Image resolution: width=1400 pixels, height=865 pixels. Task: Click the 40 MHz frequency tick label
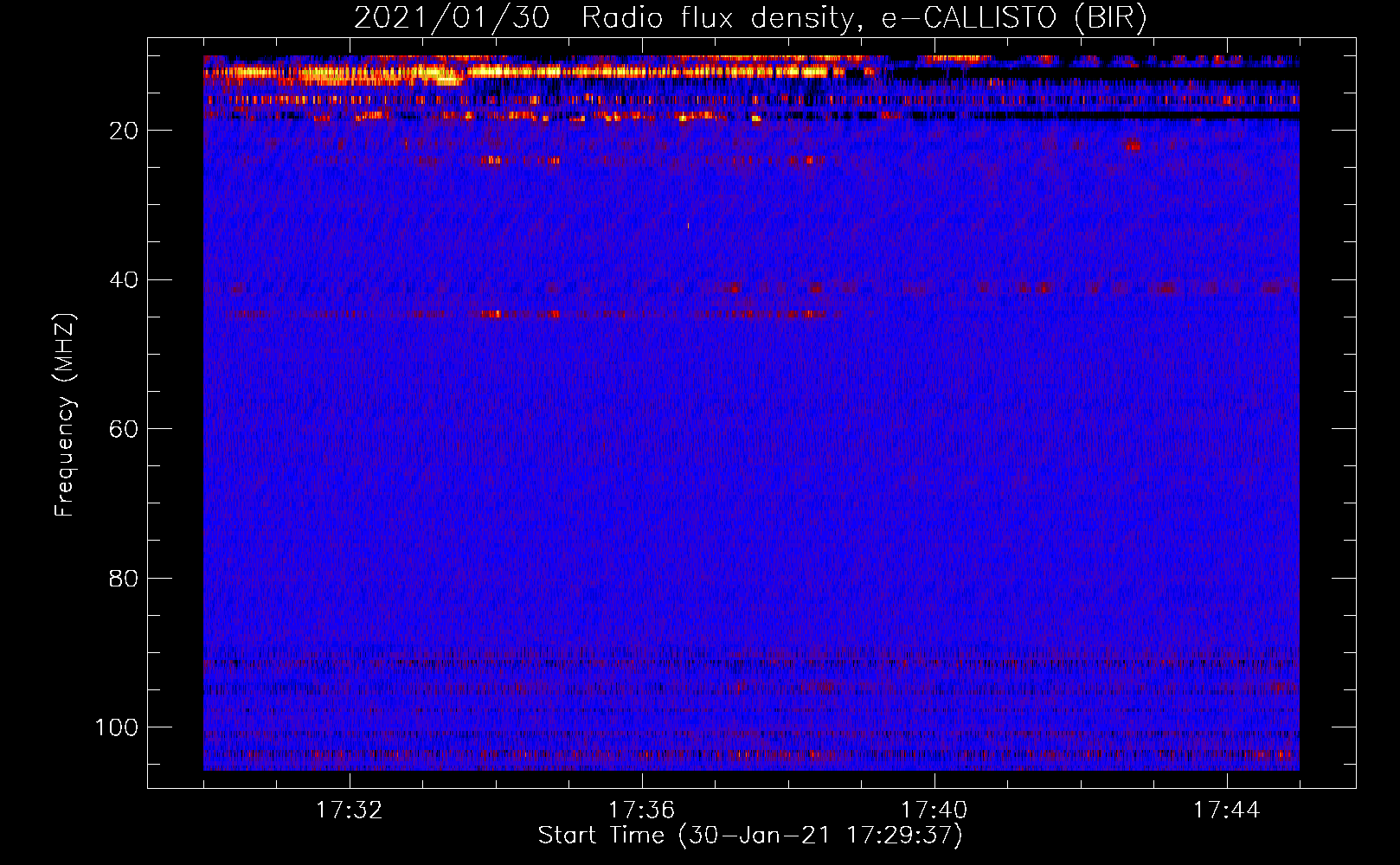click(x=124, y=280)
